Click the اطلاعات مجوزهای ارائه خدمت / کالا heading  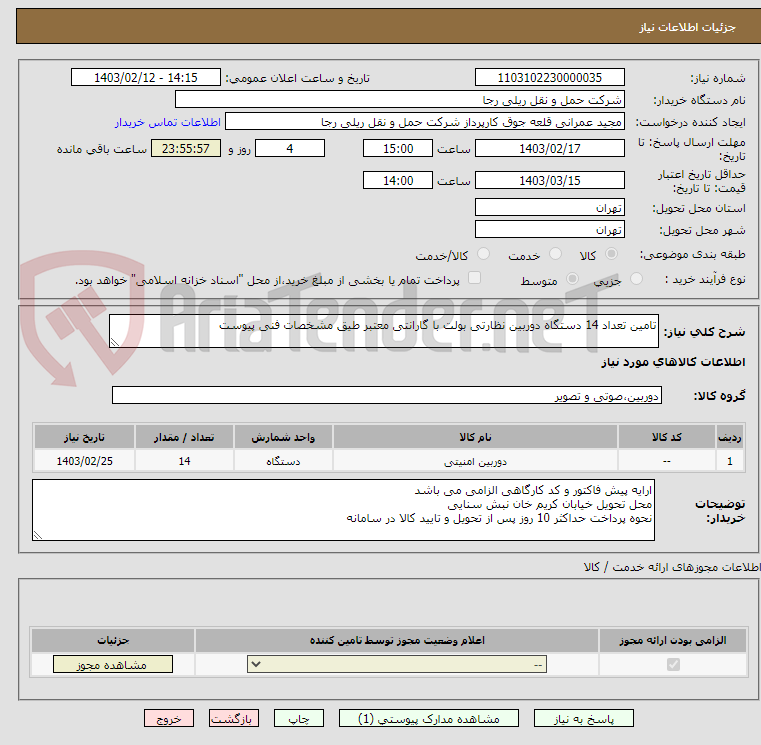[x=672, y=566]
